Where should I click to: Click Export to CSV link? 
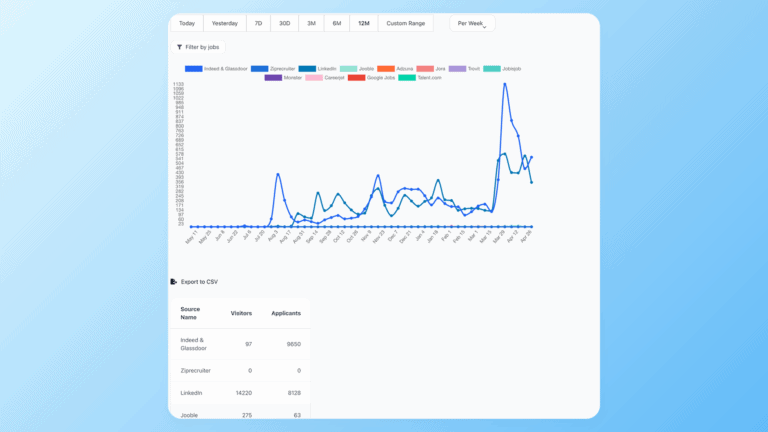click(x=199, y=282)
